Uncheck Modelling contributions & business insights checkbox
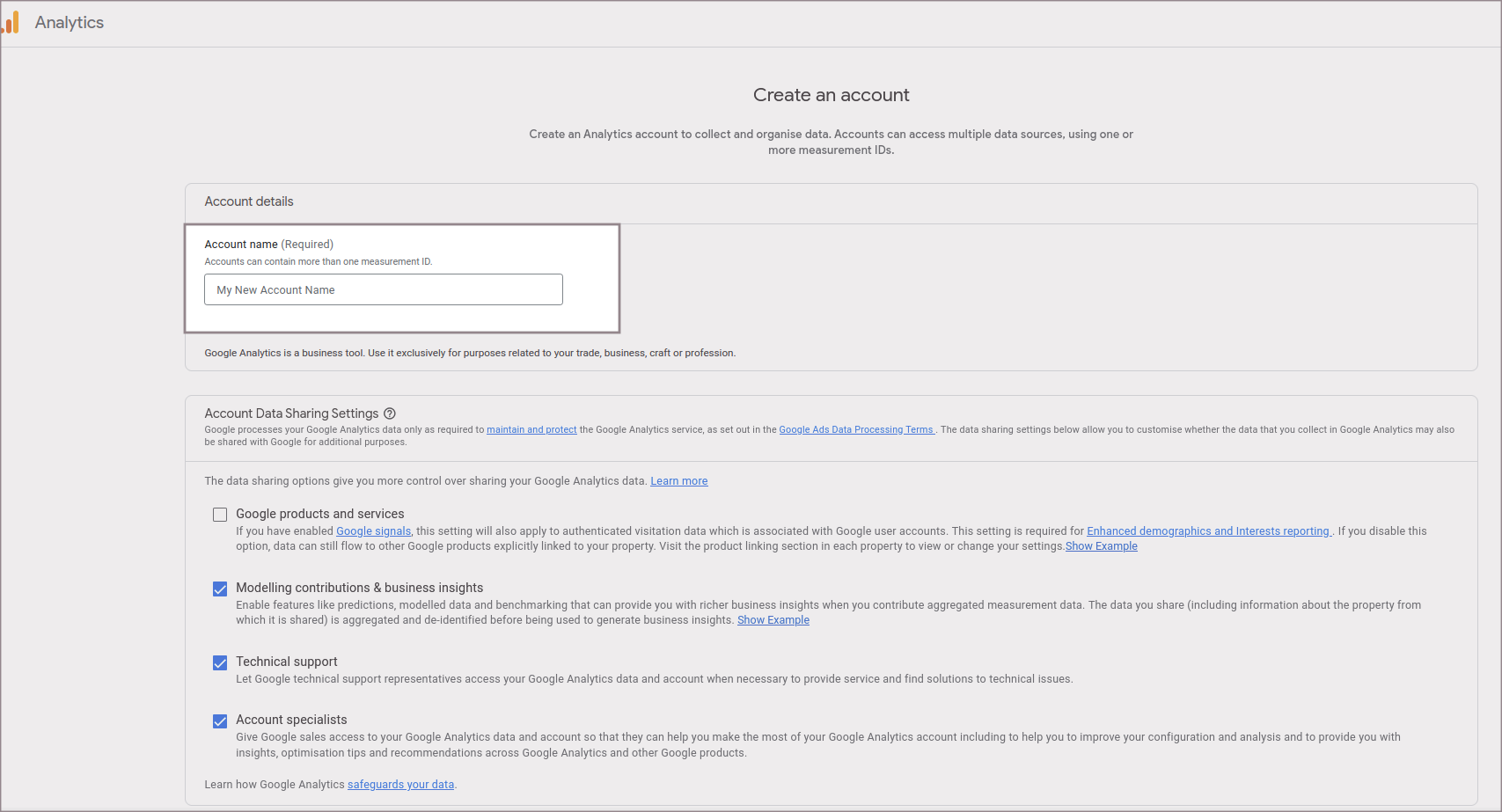This screenshot has height=812, width=1502. tap(220, 589)
